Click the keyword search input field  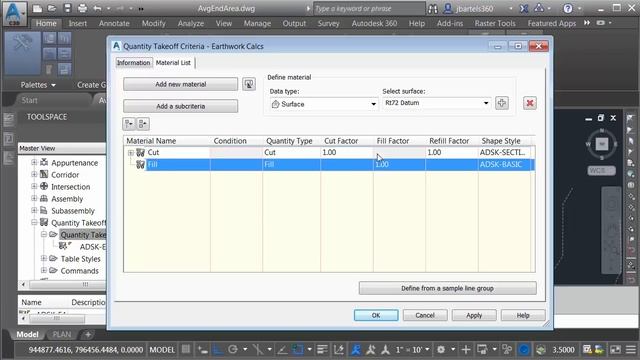(369, 9)
